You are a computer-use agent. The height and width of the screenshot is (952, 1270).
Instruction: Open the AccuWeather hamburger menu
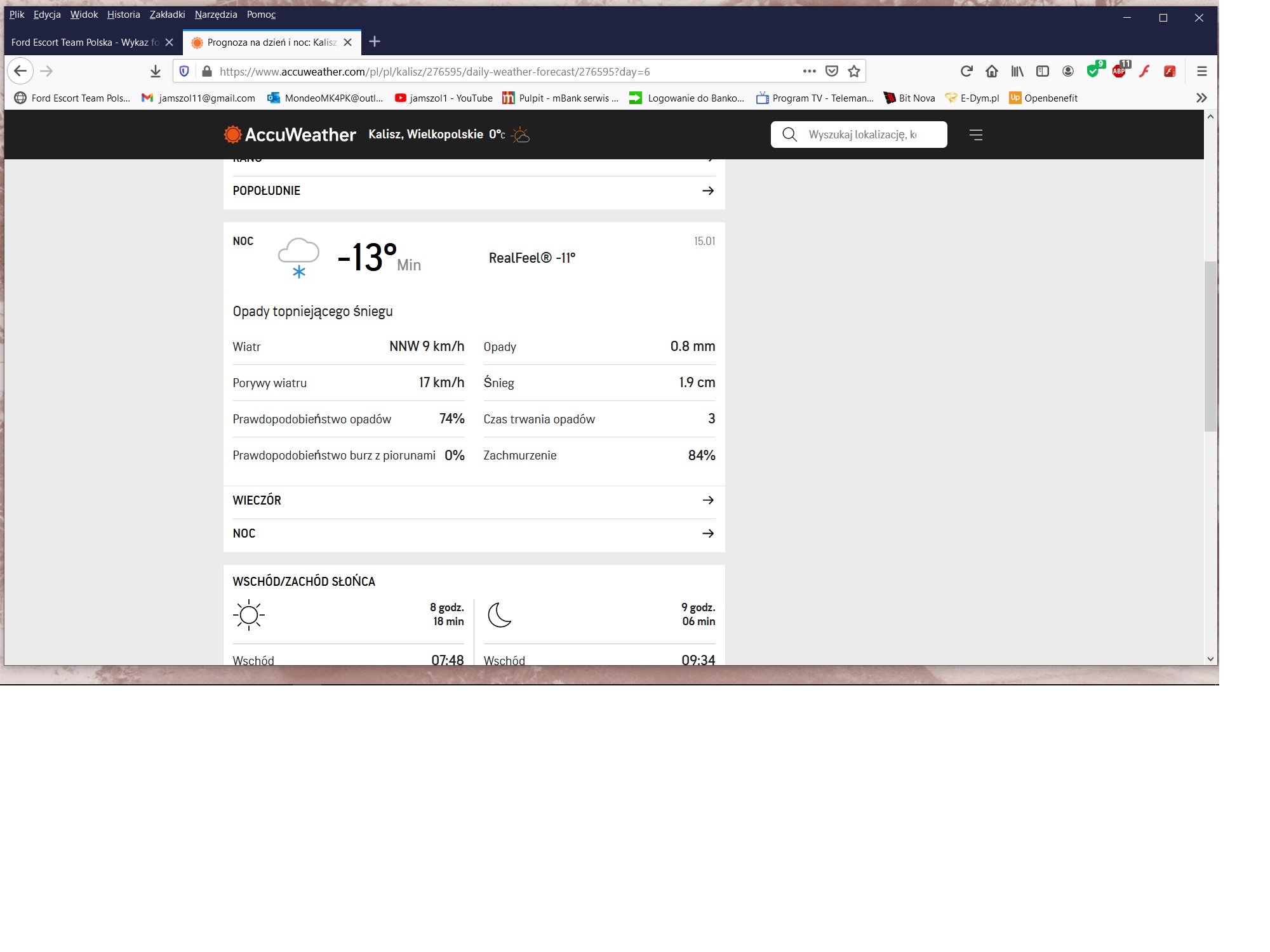[976, 135]
